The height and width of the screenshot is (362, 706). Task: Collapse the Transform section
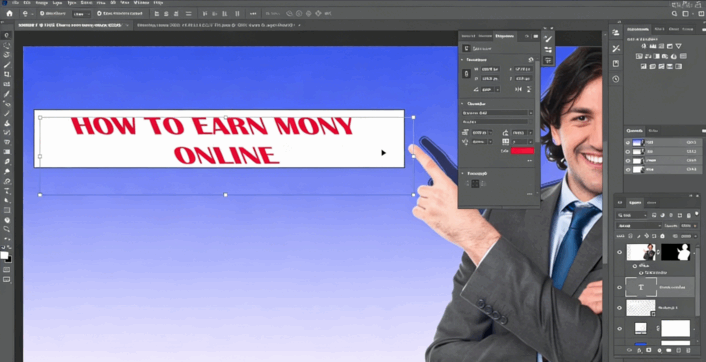[462, 59]
